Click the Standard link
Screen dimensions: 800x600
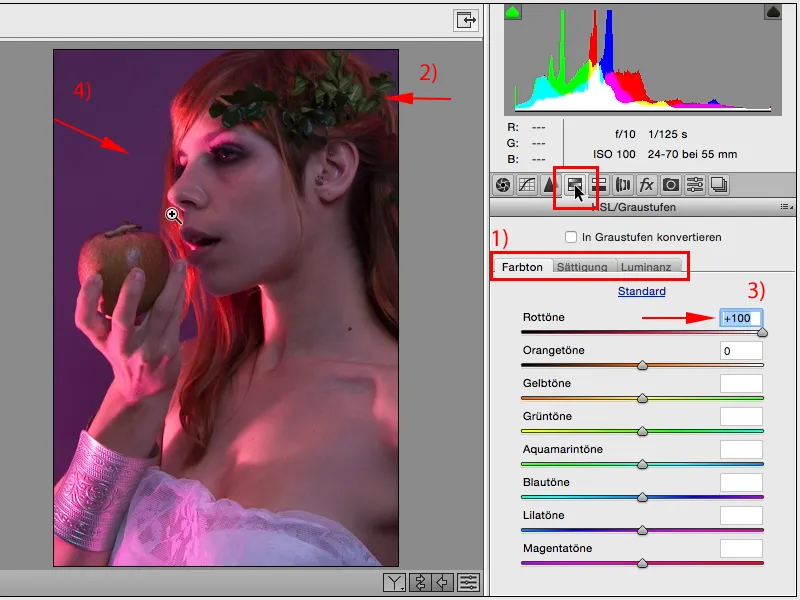click(641, 291)
